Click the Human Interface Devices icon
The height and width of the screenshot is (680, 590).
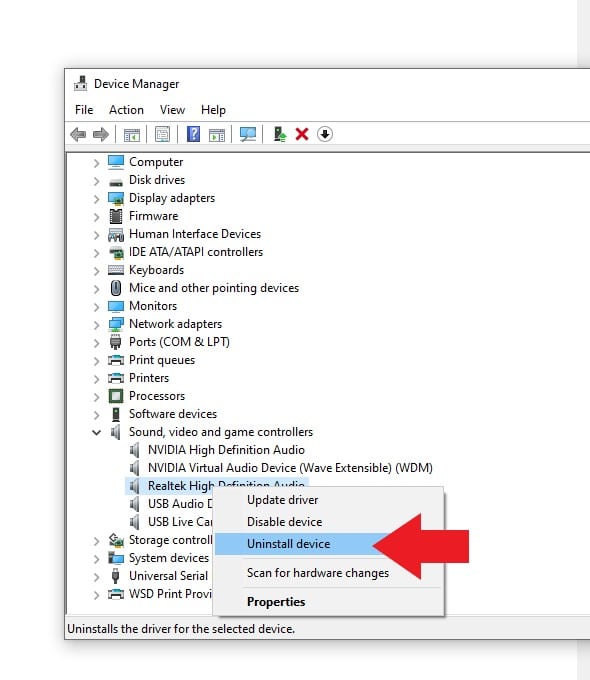[x=116, y=235]
